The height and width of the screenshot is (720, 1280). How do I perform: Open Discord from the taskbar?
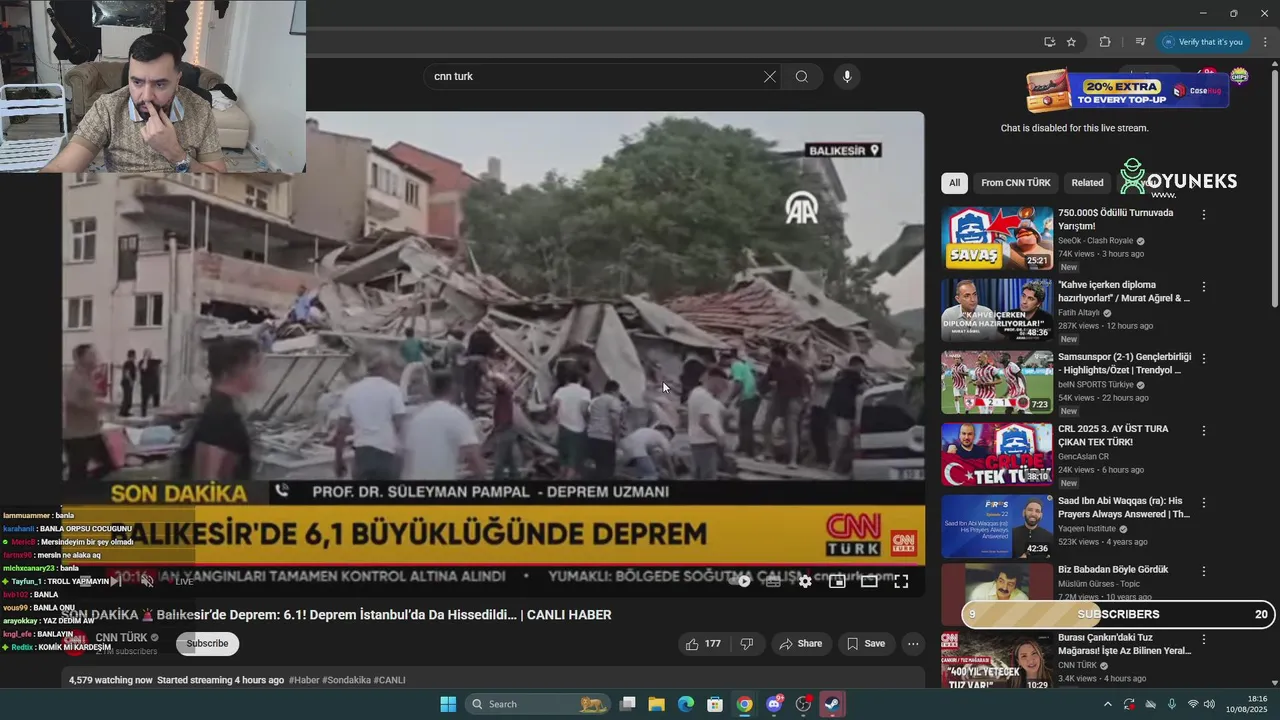point(774,704)
